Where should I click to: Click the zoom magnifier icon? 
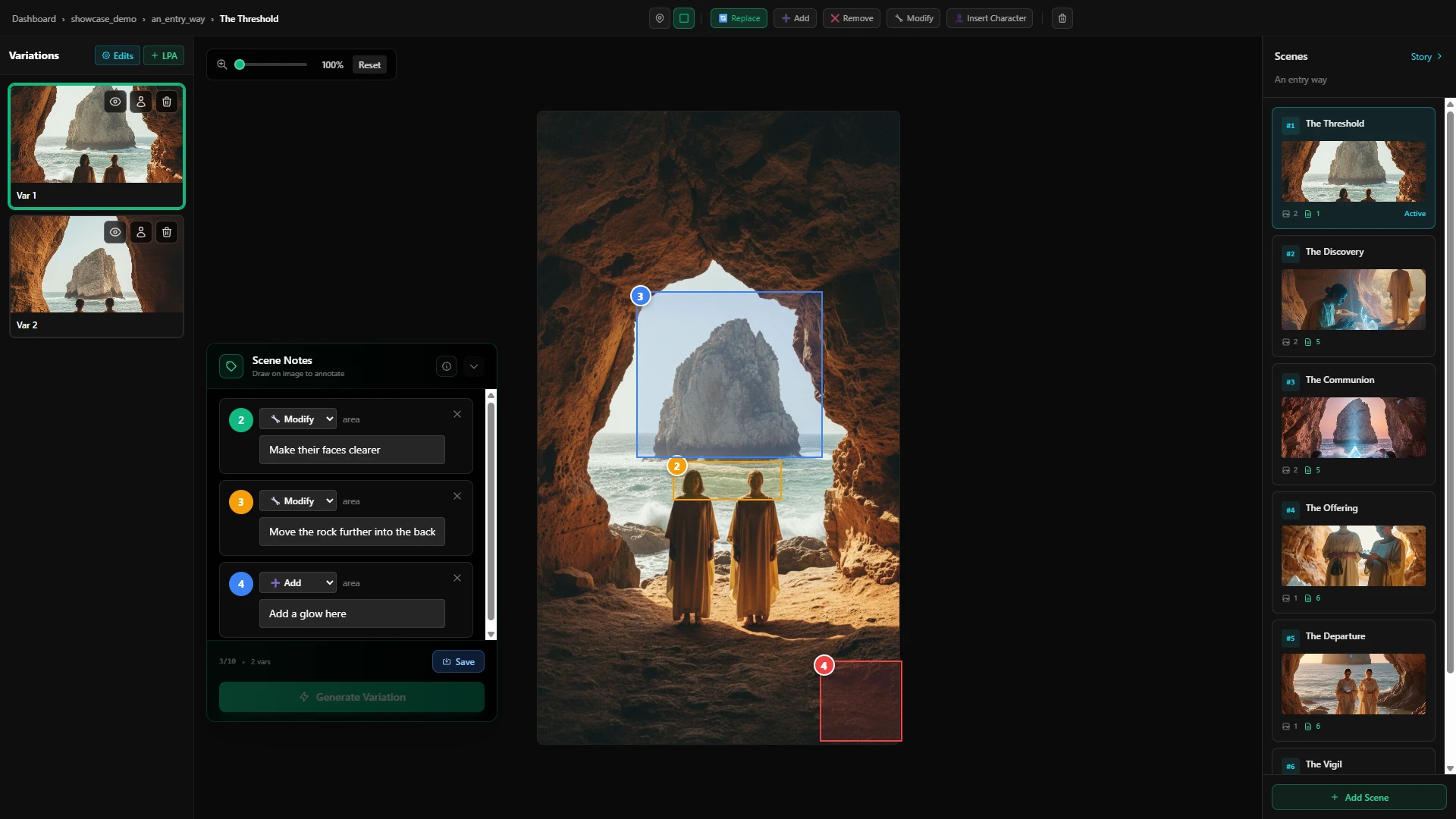[222, 64]
